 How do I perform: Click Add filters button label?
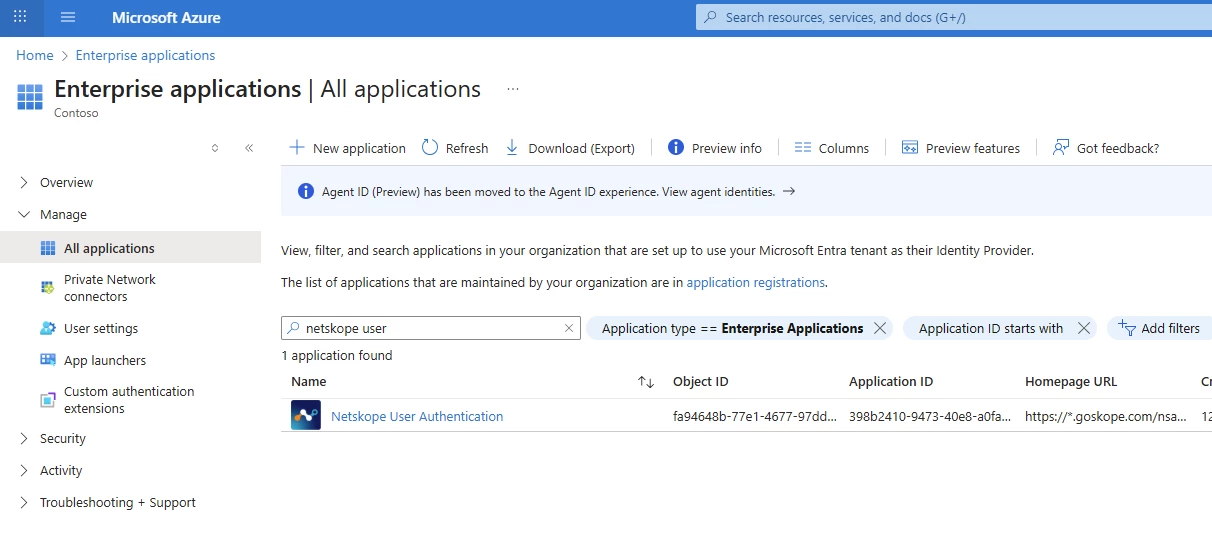[x=1171, y=328]
